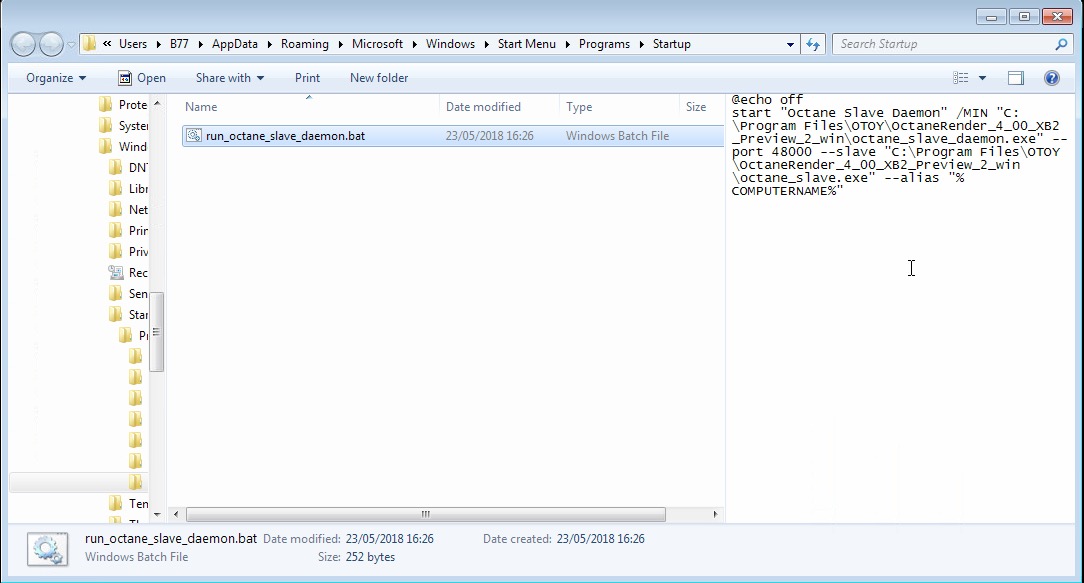Viewport: 1084px width, 583px height.
Task: Click the Rec item icon in tree
Action: click(115, 272)
